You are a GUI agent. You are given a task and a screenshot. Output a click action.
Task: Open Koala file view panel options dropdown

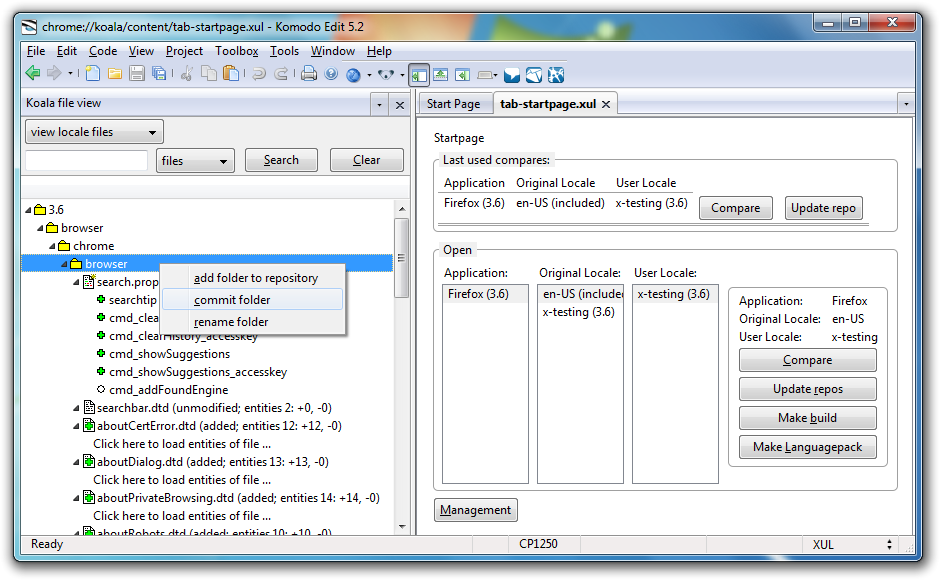[379, 106]
